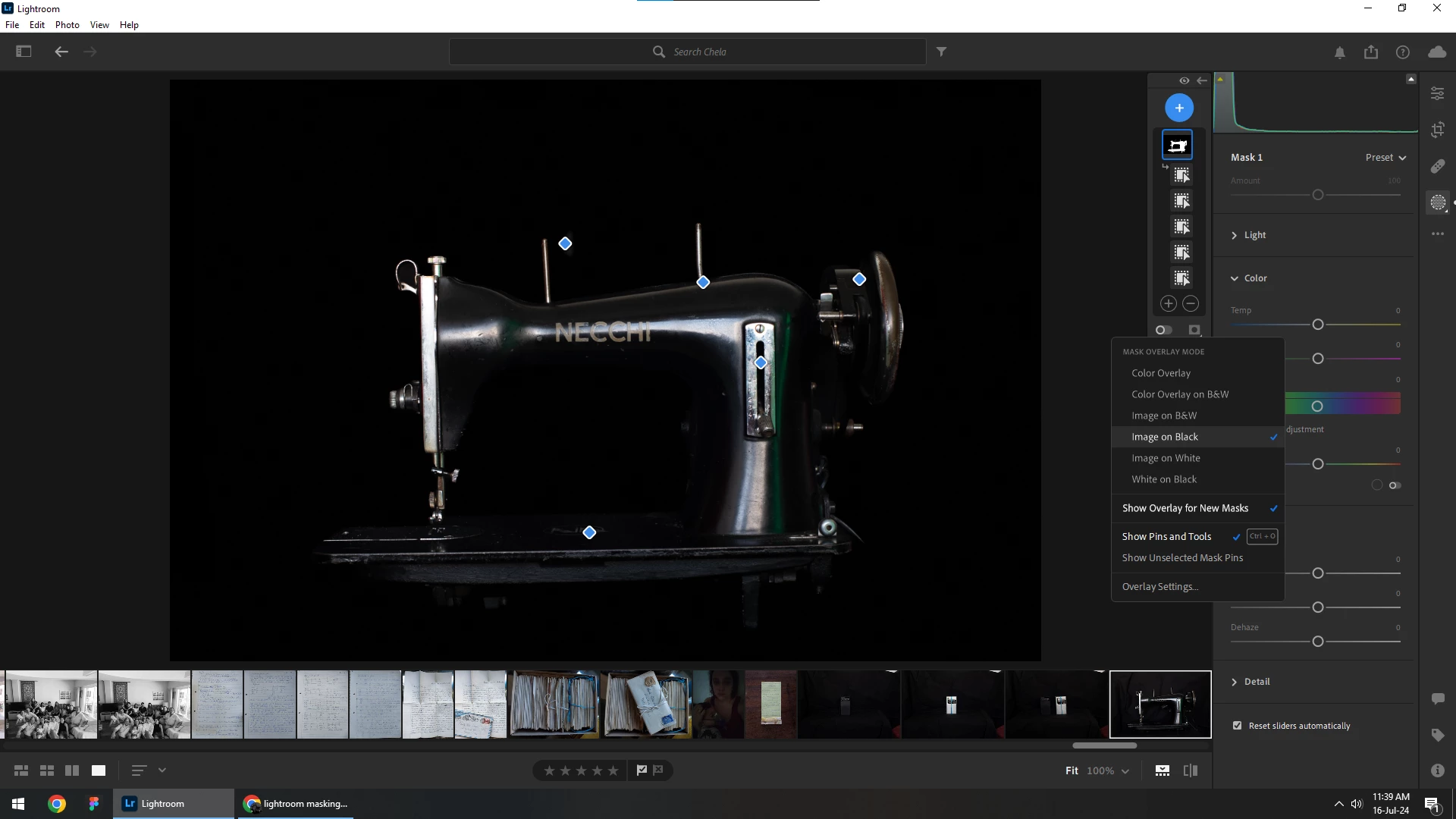The height and width of the screenshot is (819, 1456).
Task: Open the Edit sliders panel
Action: [1437, 93]
